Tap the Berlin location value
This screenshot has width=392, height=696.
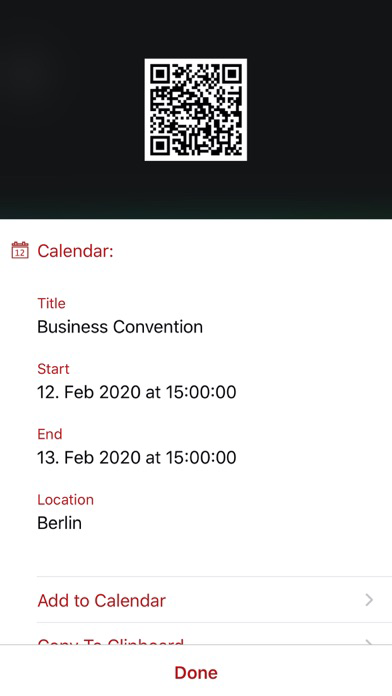[x=59, y=523]
